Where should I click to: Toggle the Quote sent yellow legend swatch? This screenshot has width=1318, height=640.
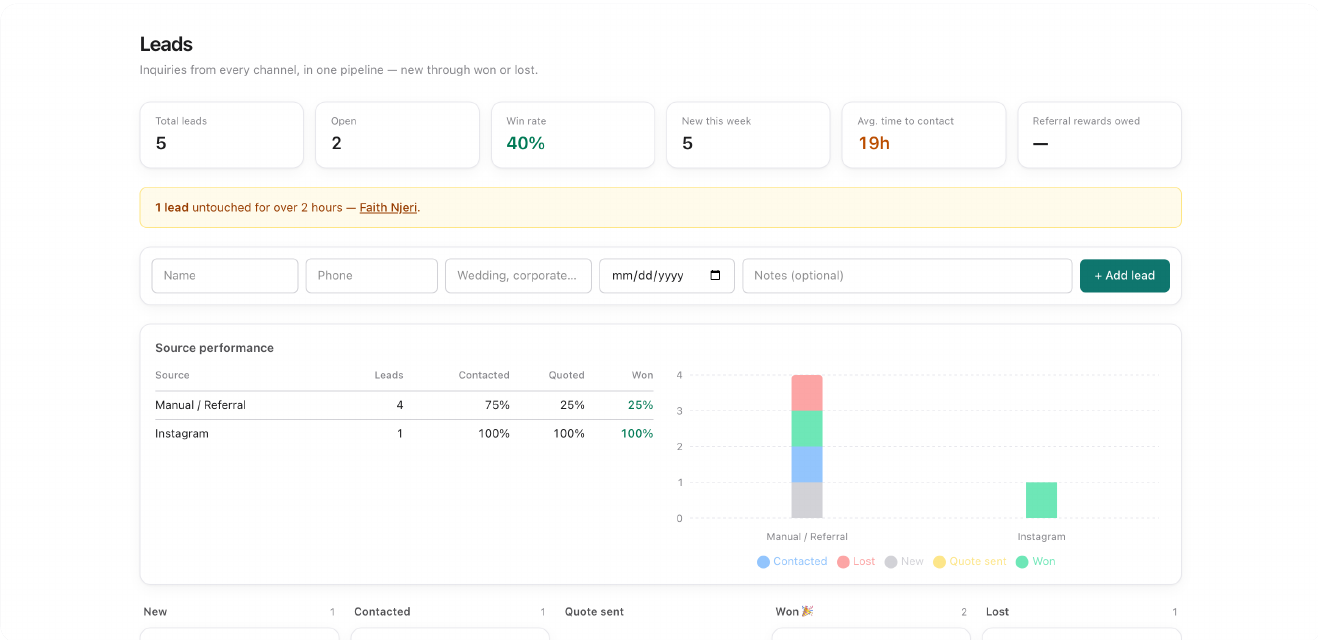pyautogui.click(x=939, y=562)
